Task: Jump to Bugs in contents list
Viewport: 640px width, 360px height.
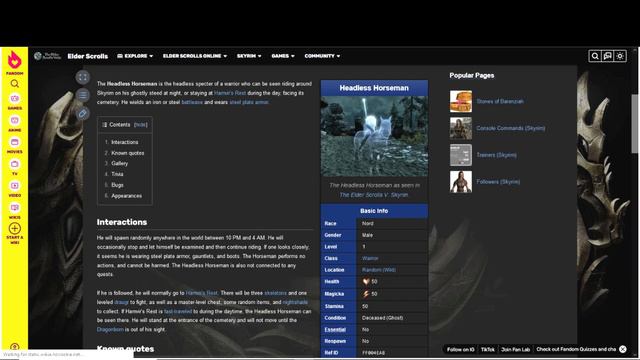Action: coord(117,185)
